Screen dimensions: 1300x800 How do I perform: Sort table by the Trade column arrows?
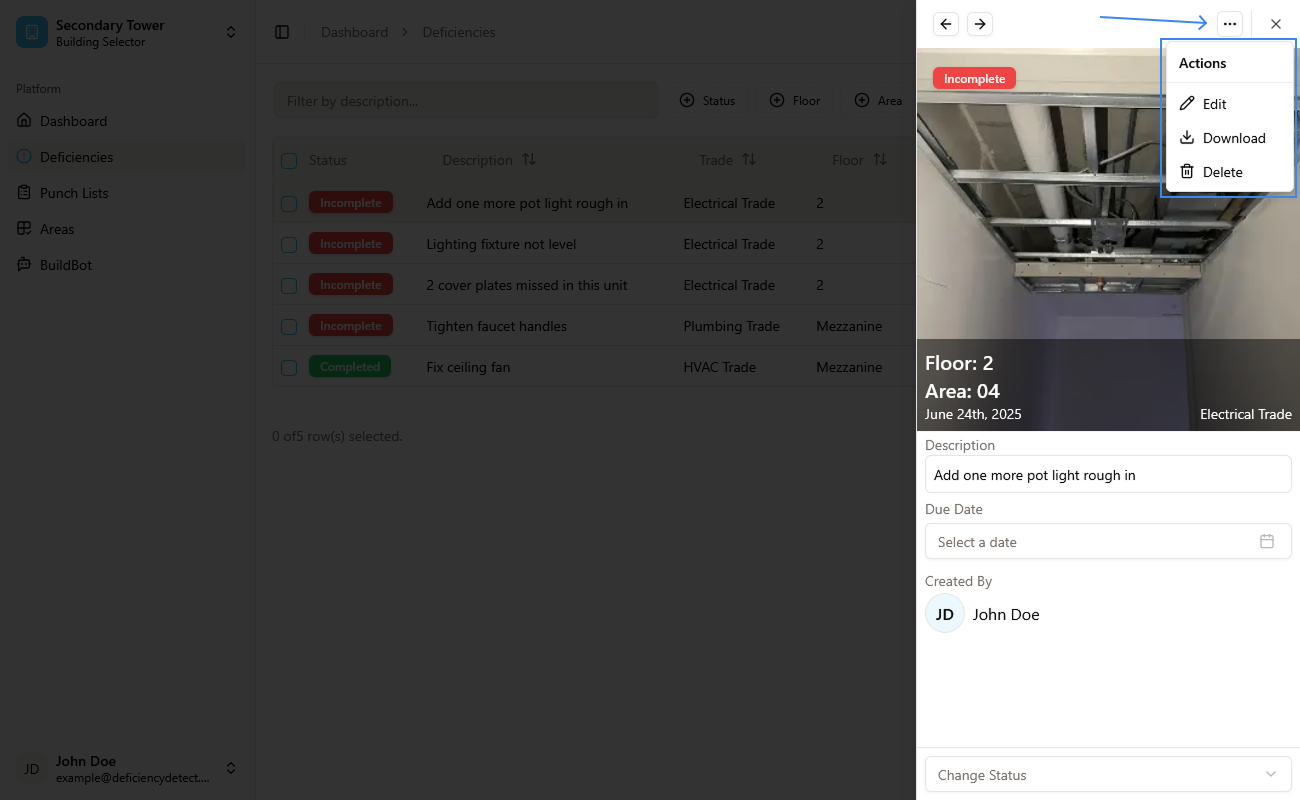[x=749, y=160]
